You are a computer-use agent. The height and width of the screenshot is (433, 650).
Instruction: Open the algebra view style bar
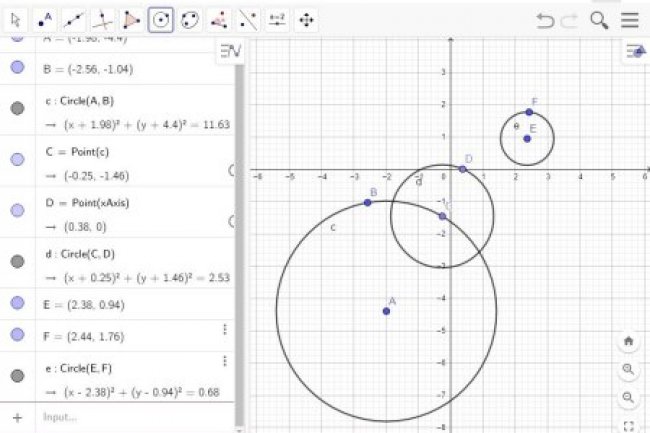pyautogui.click(x=230, y=51)
